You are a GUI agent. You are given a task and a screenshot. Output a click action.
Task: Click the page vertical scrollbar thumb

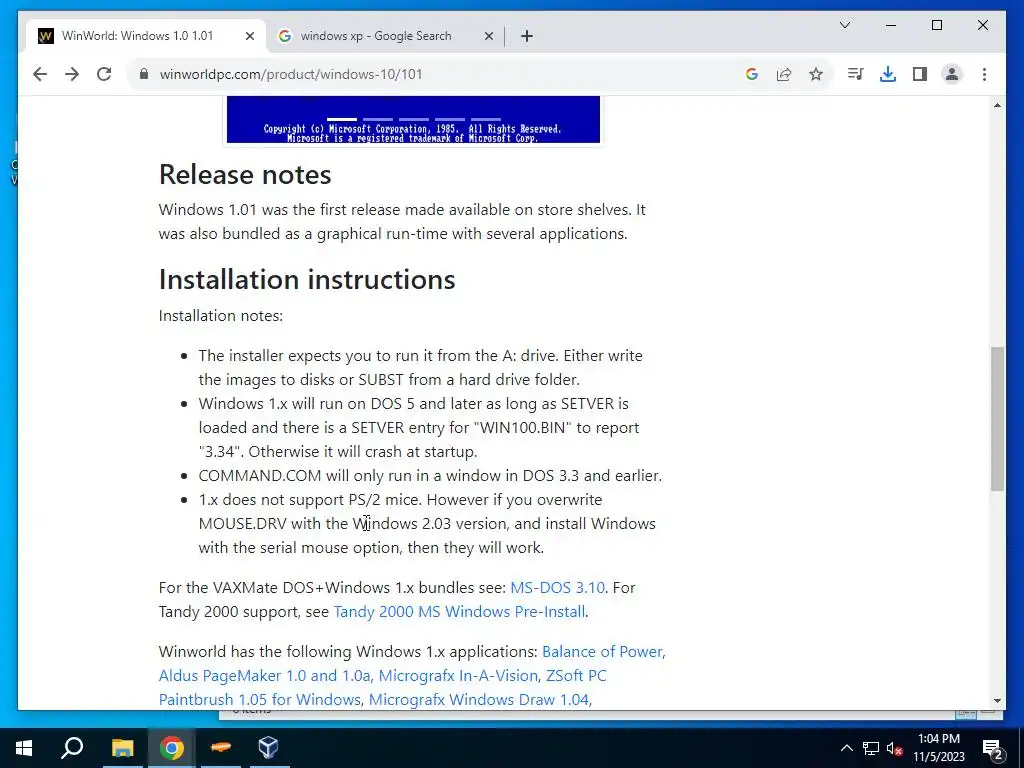point(997,418)
